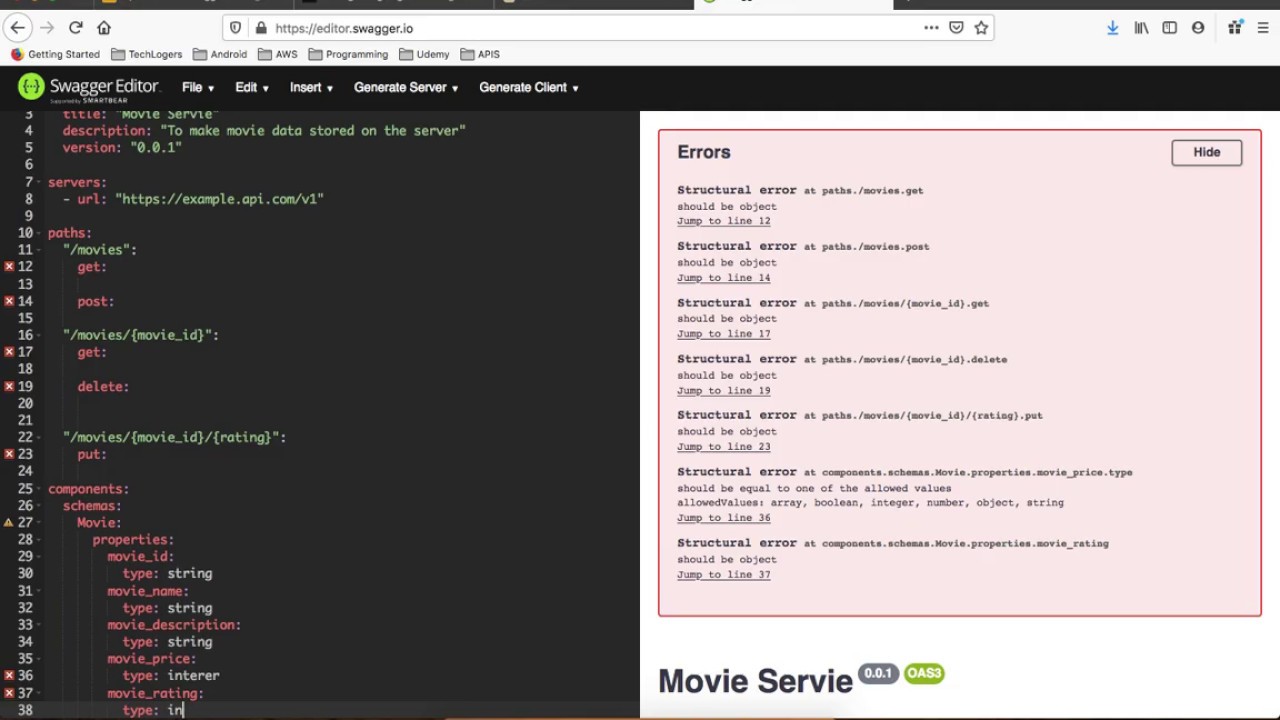Open the library icon in toolbar
Screen dimensions: 1280x720
(1141, 28)
